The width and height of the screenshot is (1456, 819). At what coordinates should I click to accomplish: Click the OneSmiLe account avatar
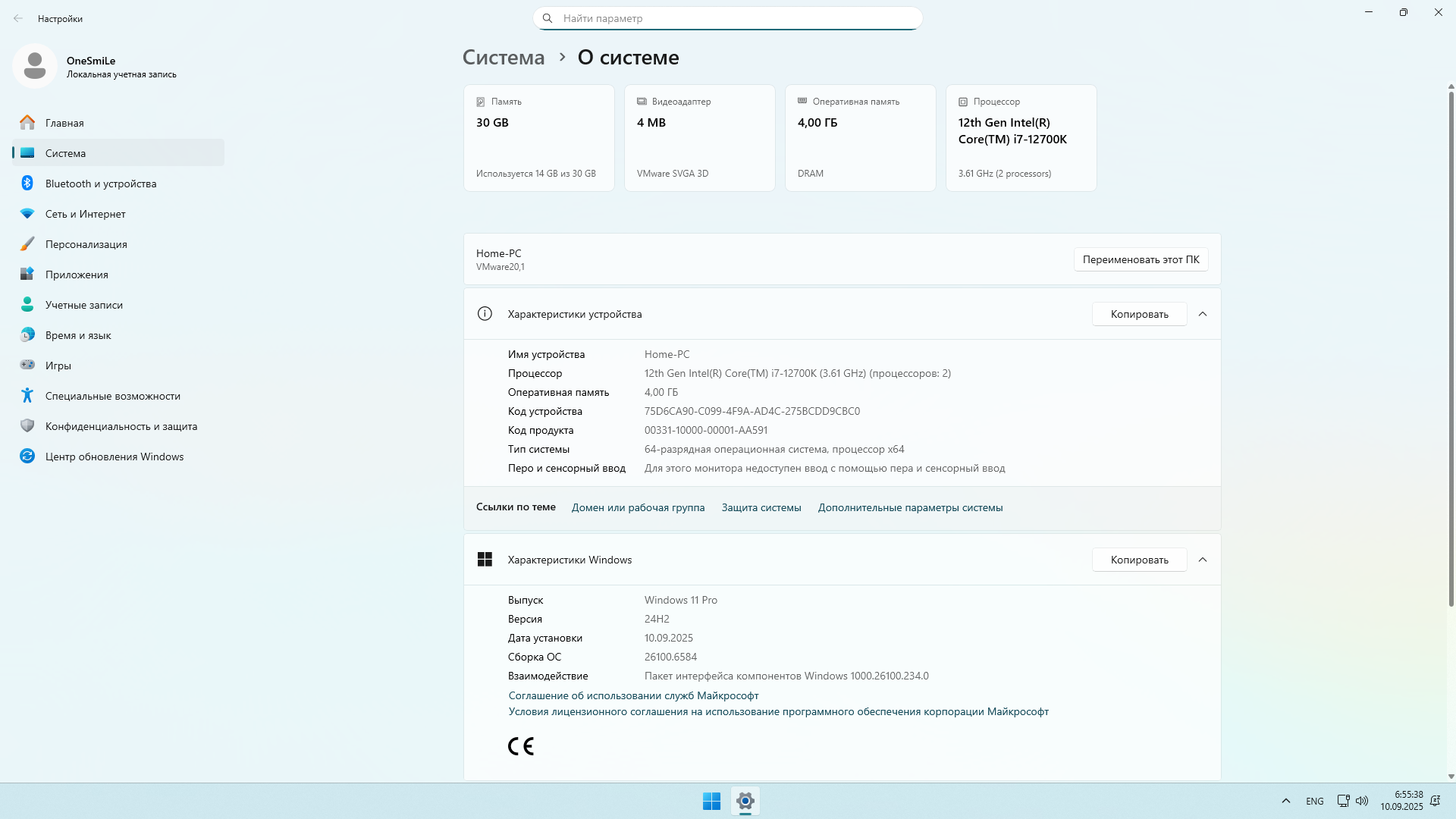35,66
